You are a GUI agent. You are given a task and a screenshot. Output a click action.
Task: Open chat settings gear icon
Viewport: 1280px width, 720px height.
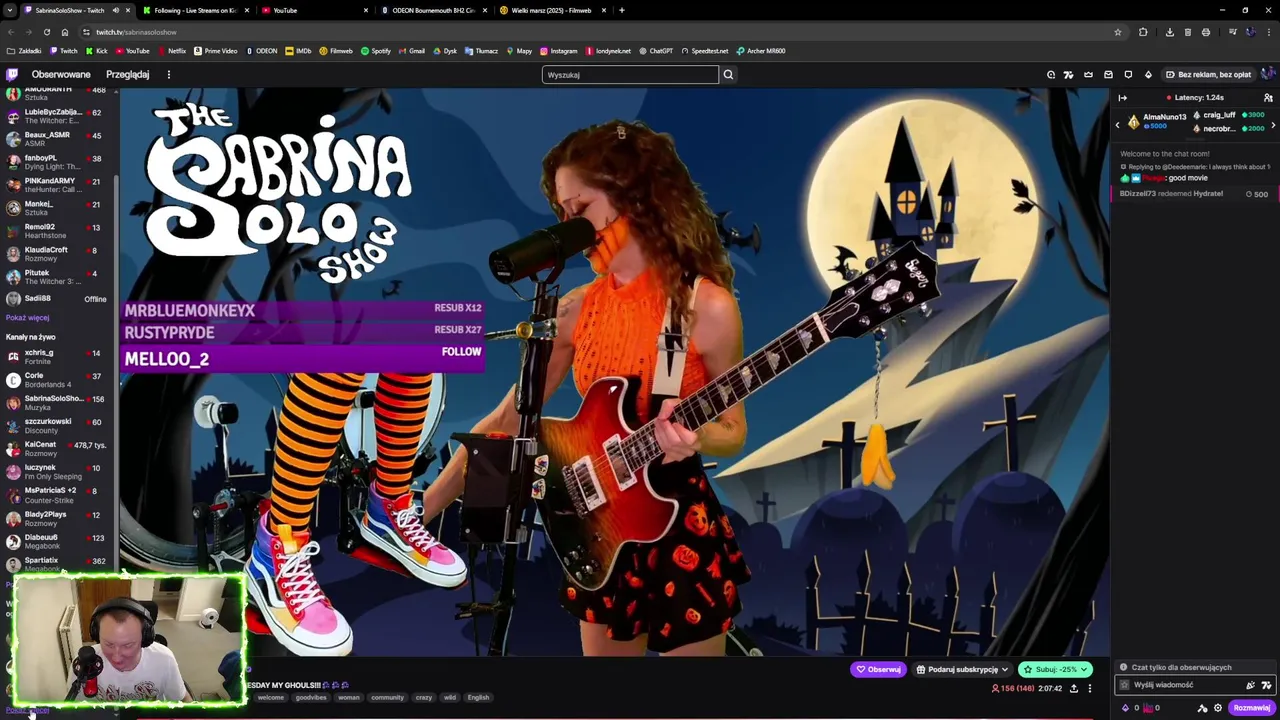click(x=1217, y=708)
